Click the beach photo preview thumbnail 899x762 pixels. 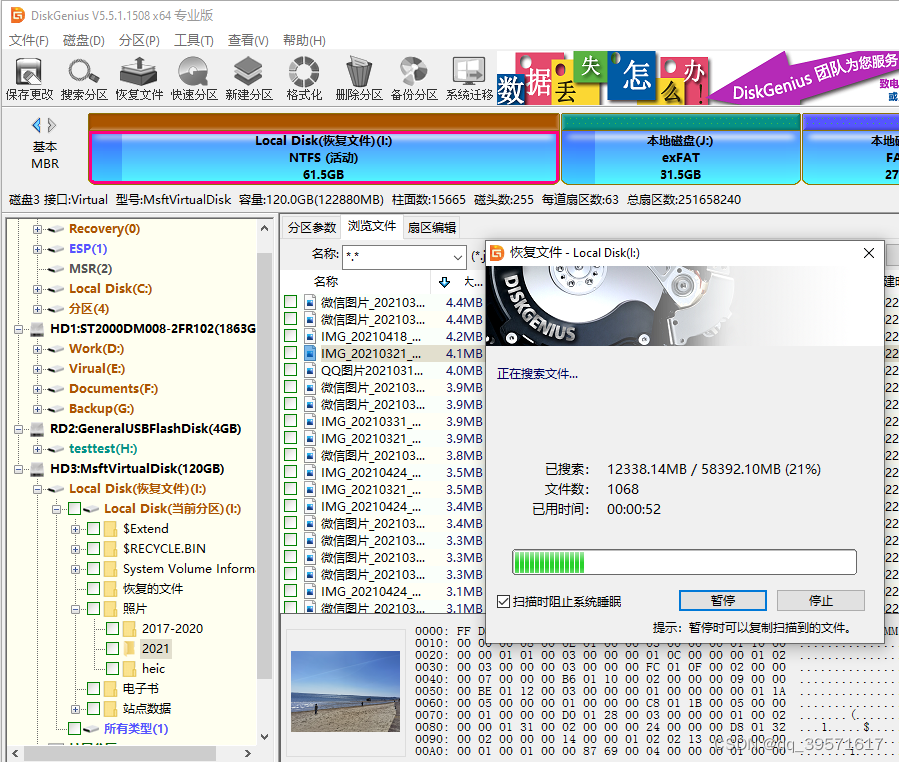tap(345, 691)
